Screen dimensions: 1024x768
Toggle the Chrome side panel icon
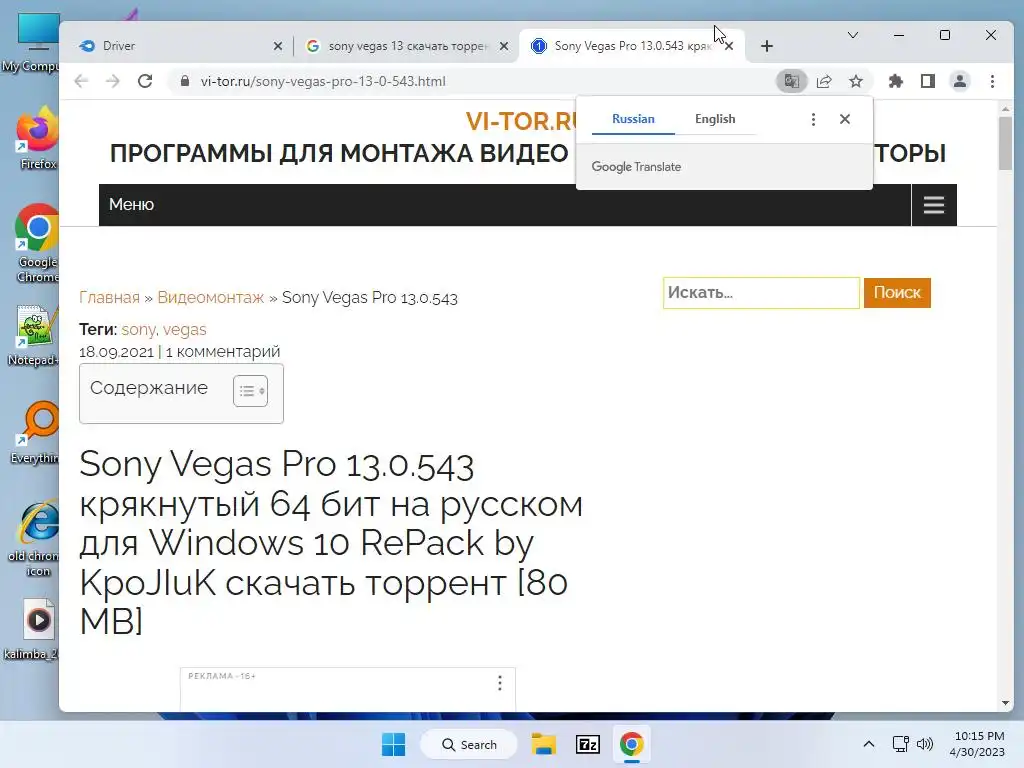(x=927, y=81)
